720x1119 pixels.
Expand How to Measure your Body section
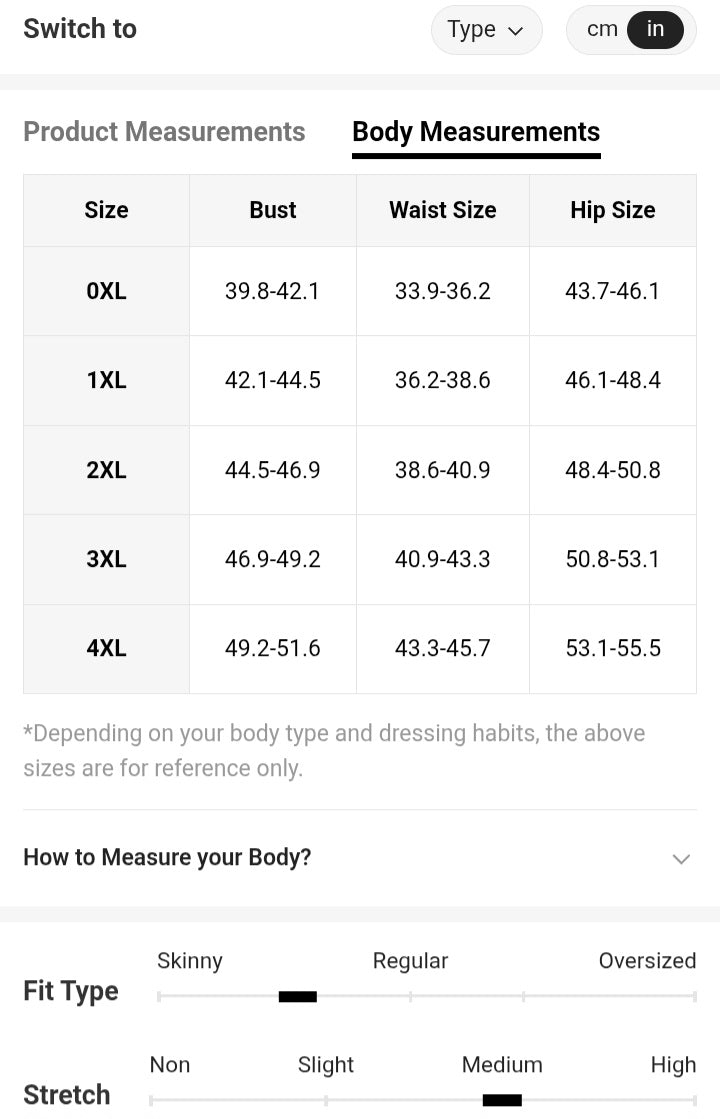tap(168, 858)
